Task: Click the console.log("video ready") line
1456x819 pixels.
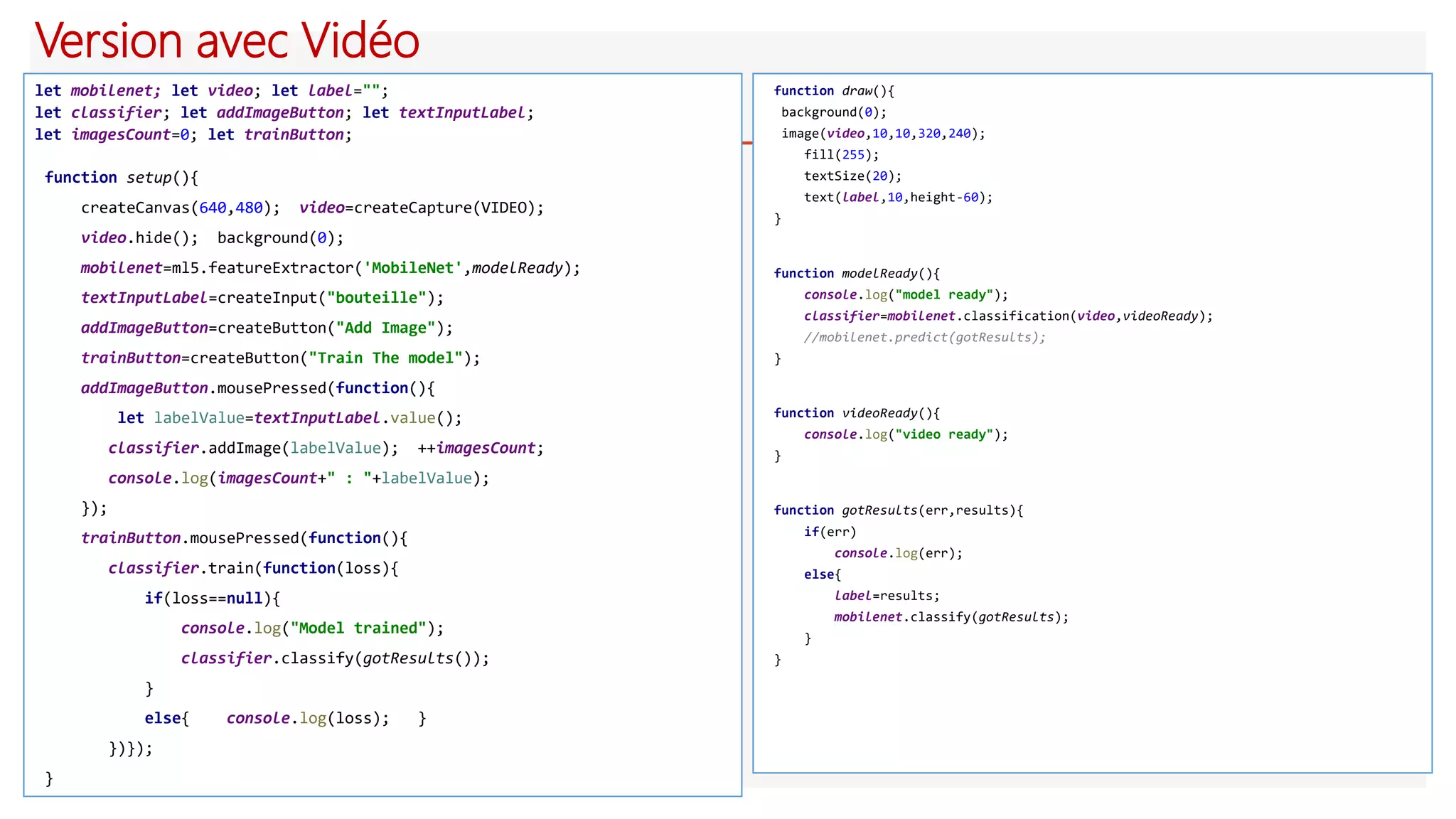Action: (x=906, y=434)
